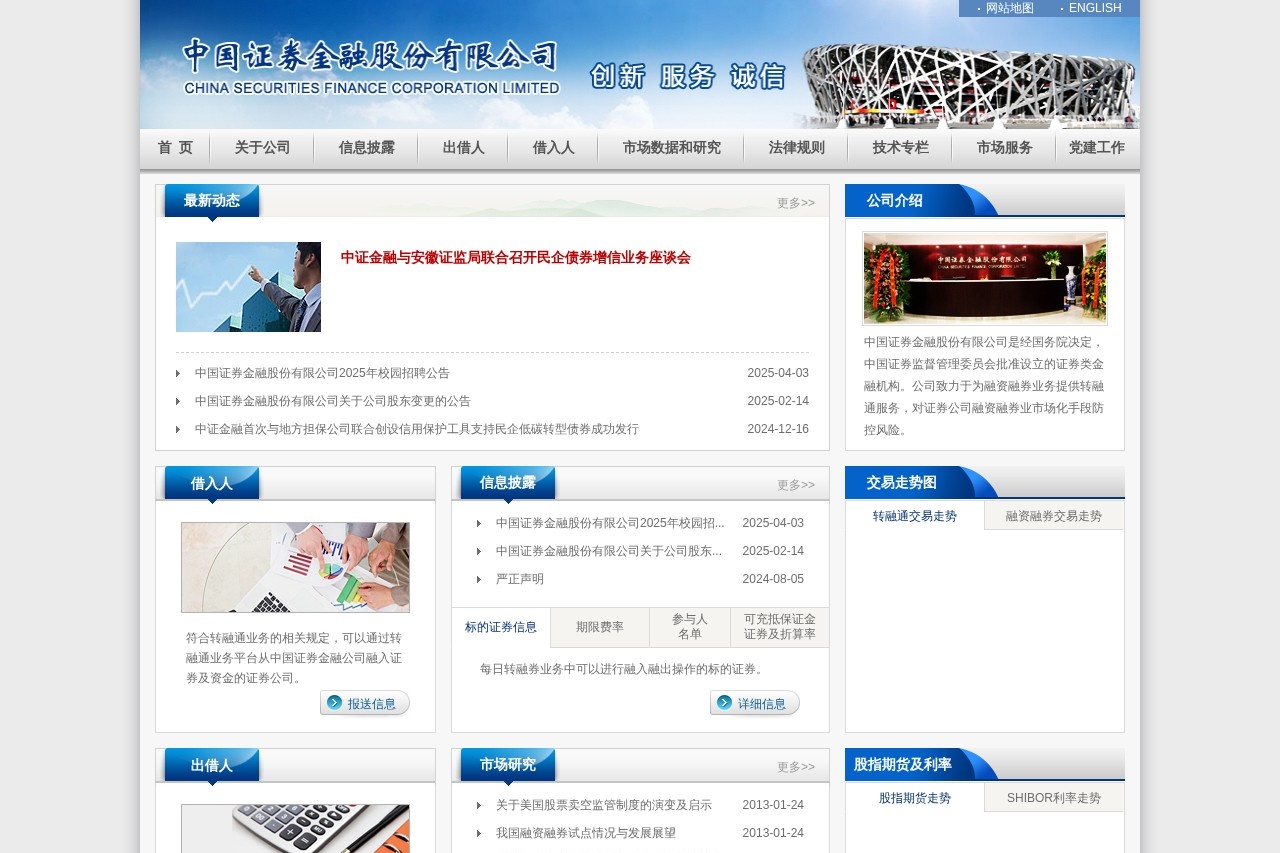The height and width of the screenshot is (853, 1280).
Task: Click 更多>> in the 最新动态 panel
Action: pos(796,203)
